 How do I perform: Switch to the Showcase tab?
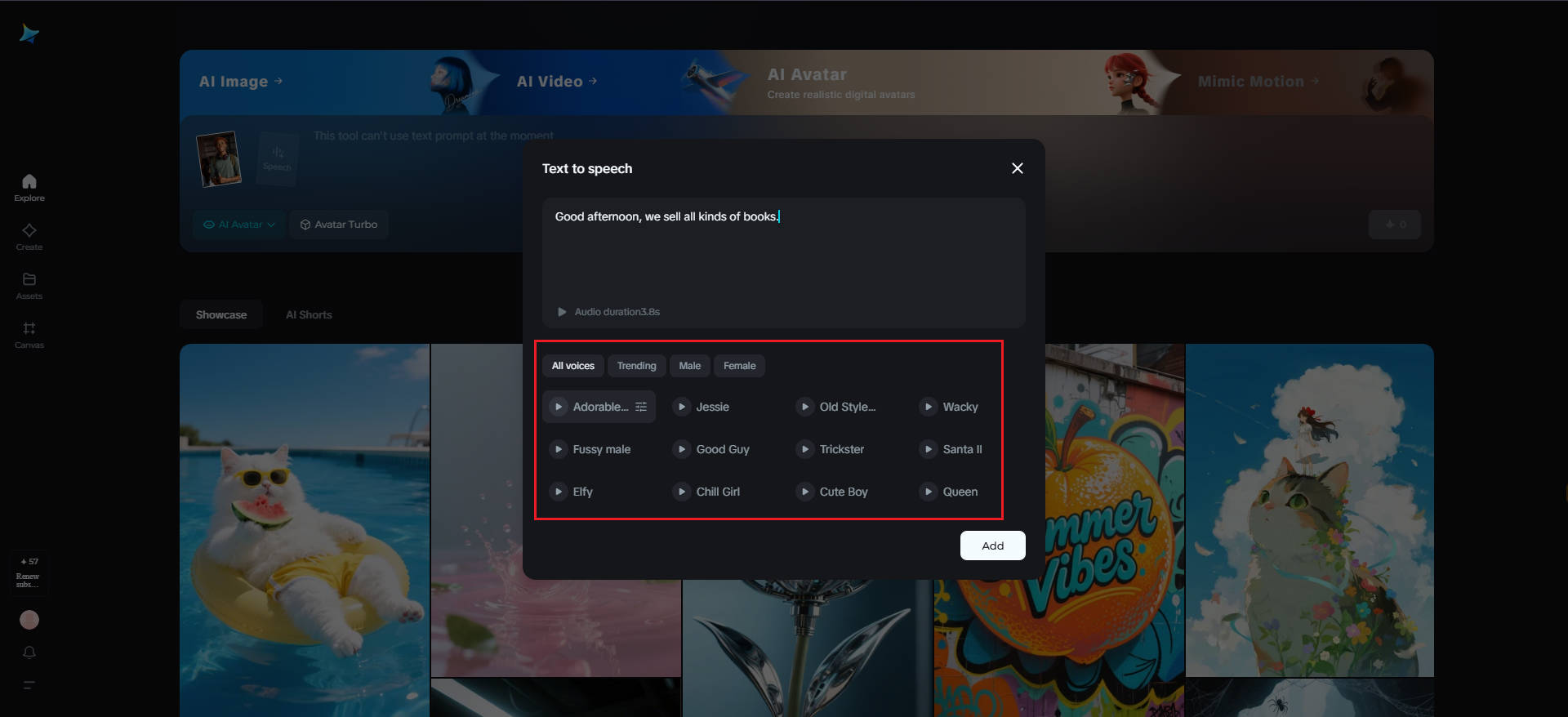pyautogui.click(x=221, y=315)
